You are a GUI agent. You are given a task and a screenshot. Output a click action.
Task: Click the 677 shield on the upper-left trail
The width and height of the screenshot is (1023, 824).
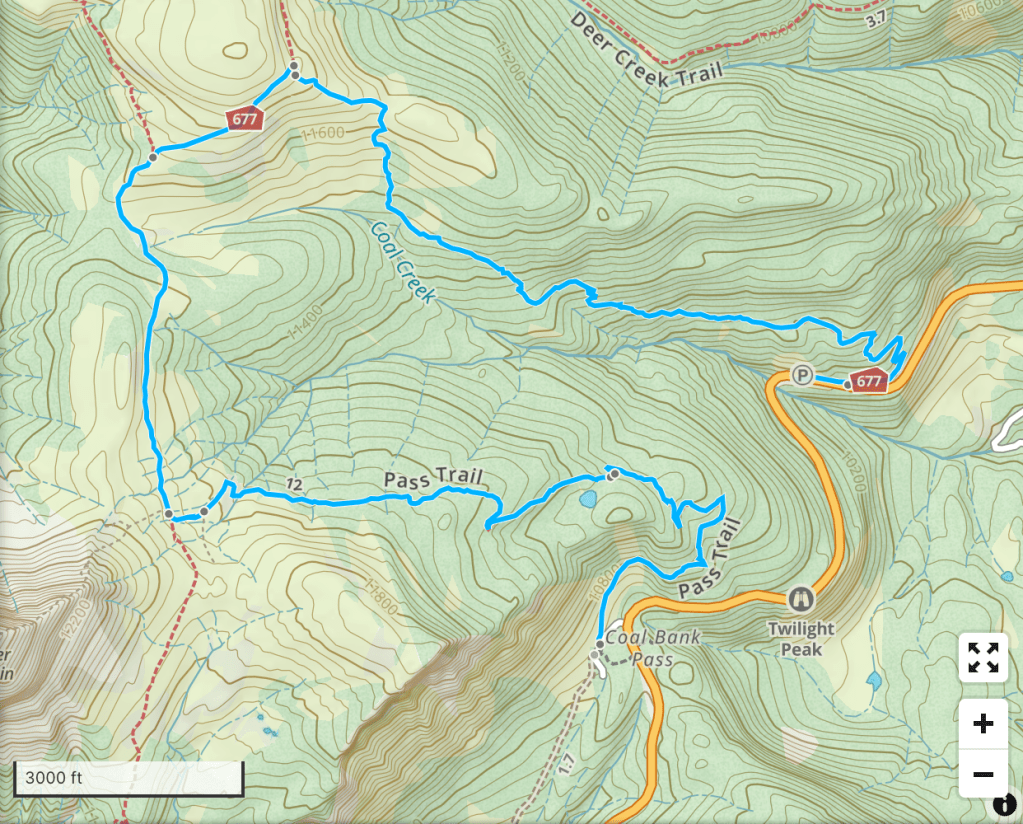tap(245, 119)
